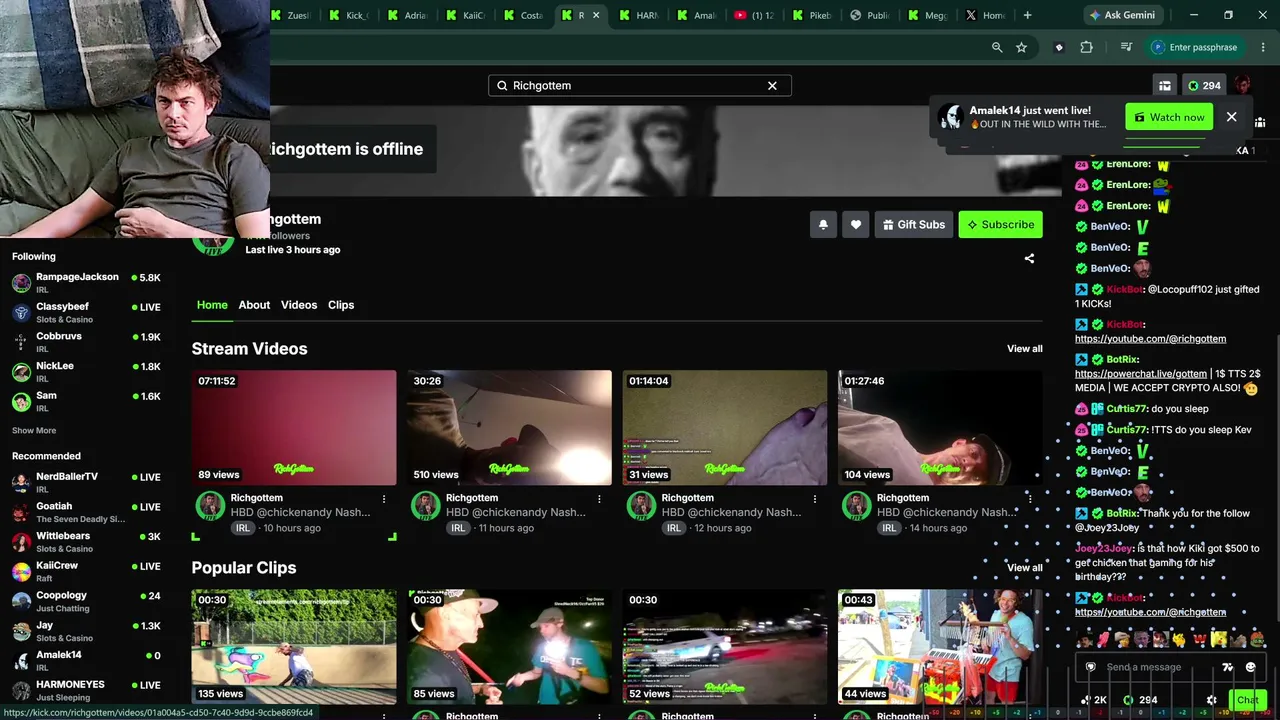This screenshot has width=1280, height=720.
Task: Open the About channel tab
Action: pos(254,305)
